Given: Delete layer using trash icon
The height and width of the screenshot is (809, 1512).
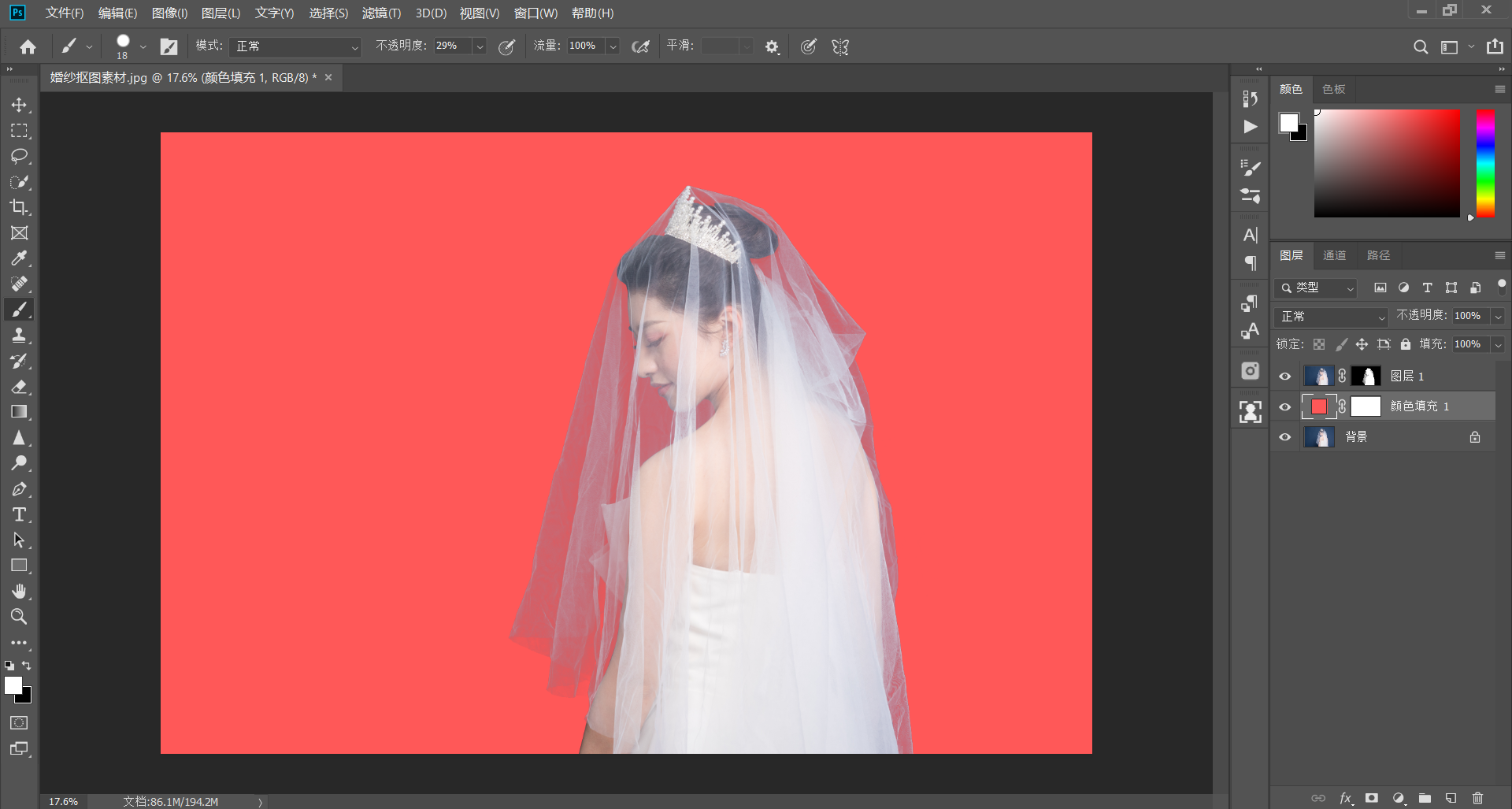Looking at the screenshot, I should [x=1477, y=798].
